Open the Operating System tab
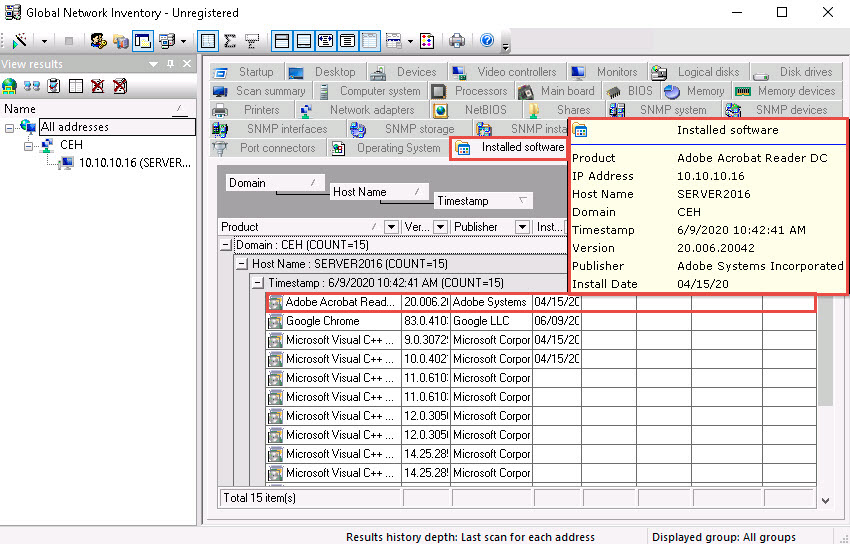This screenshot has width=850, height=544. point(388,148)
